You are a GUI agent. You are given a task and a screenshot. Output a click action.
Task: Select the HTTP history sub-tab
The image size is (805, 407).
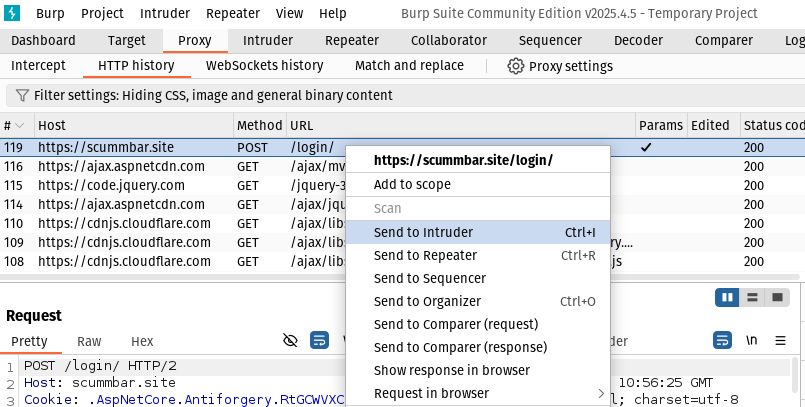(136, 66)
